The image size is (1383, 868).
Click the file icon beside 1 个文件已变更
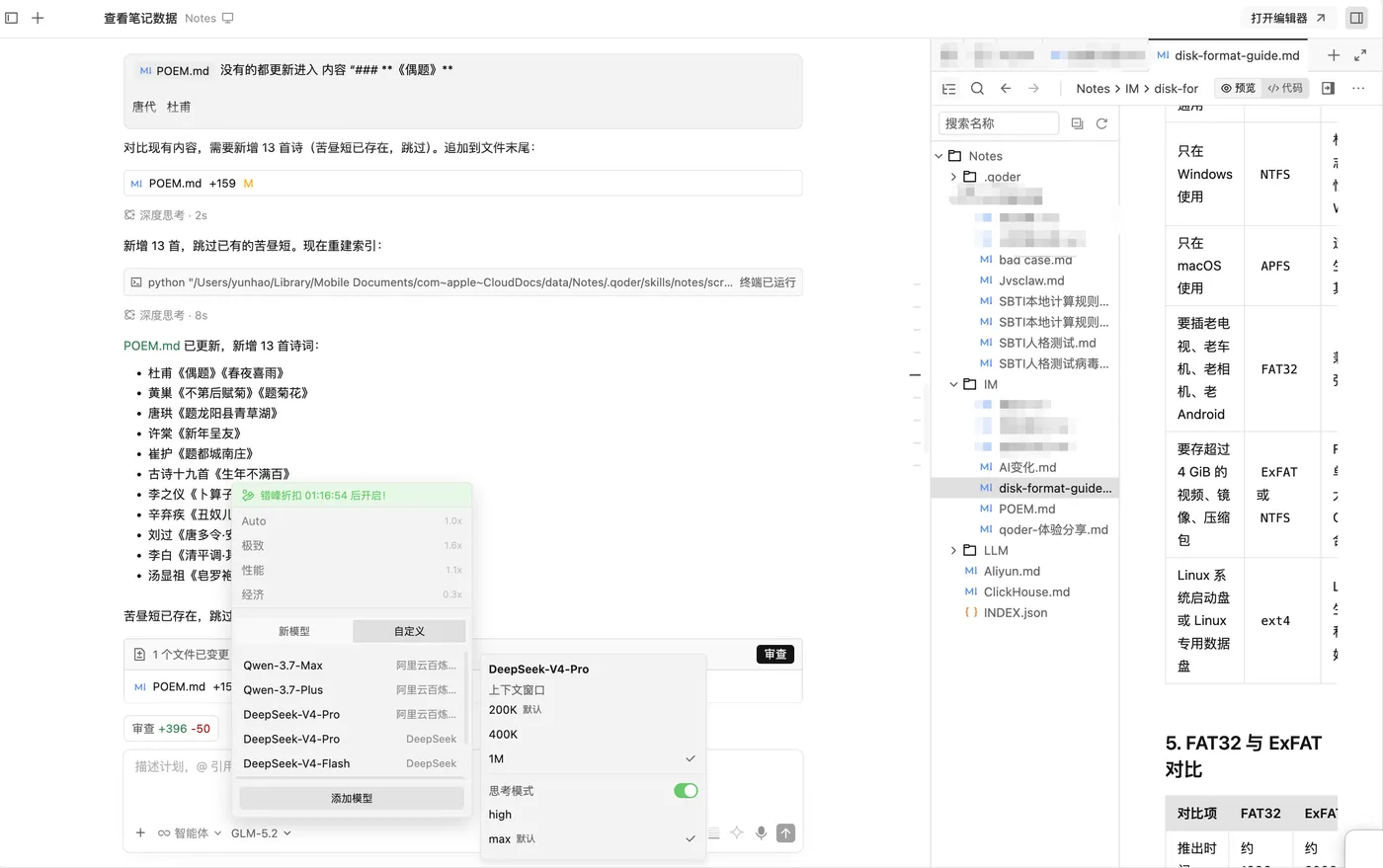click(139, 654)
